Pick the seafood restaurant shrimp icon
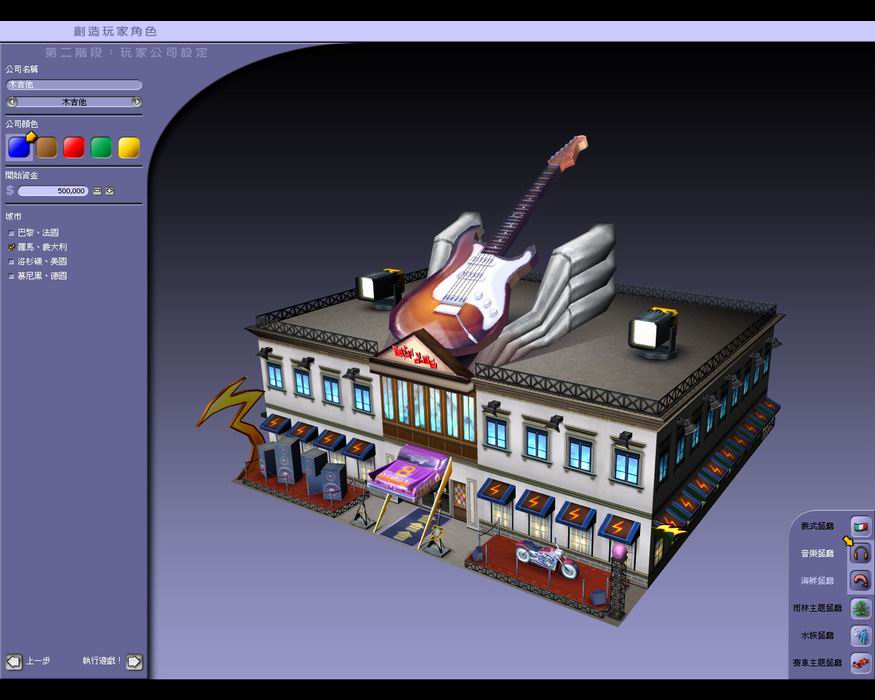The image size is (875, 700). (860, 580)
